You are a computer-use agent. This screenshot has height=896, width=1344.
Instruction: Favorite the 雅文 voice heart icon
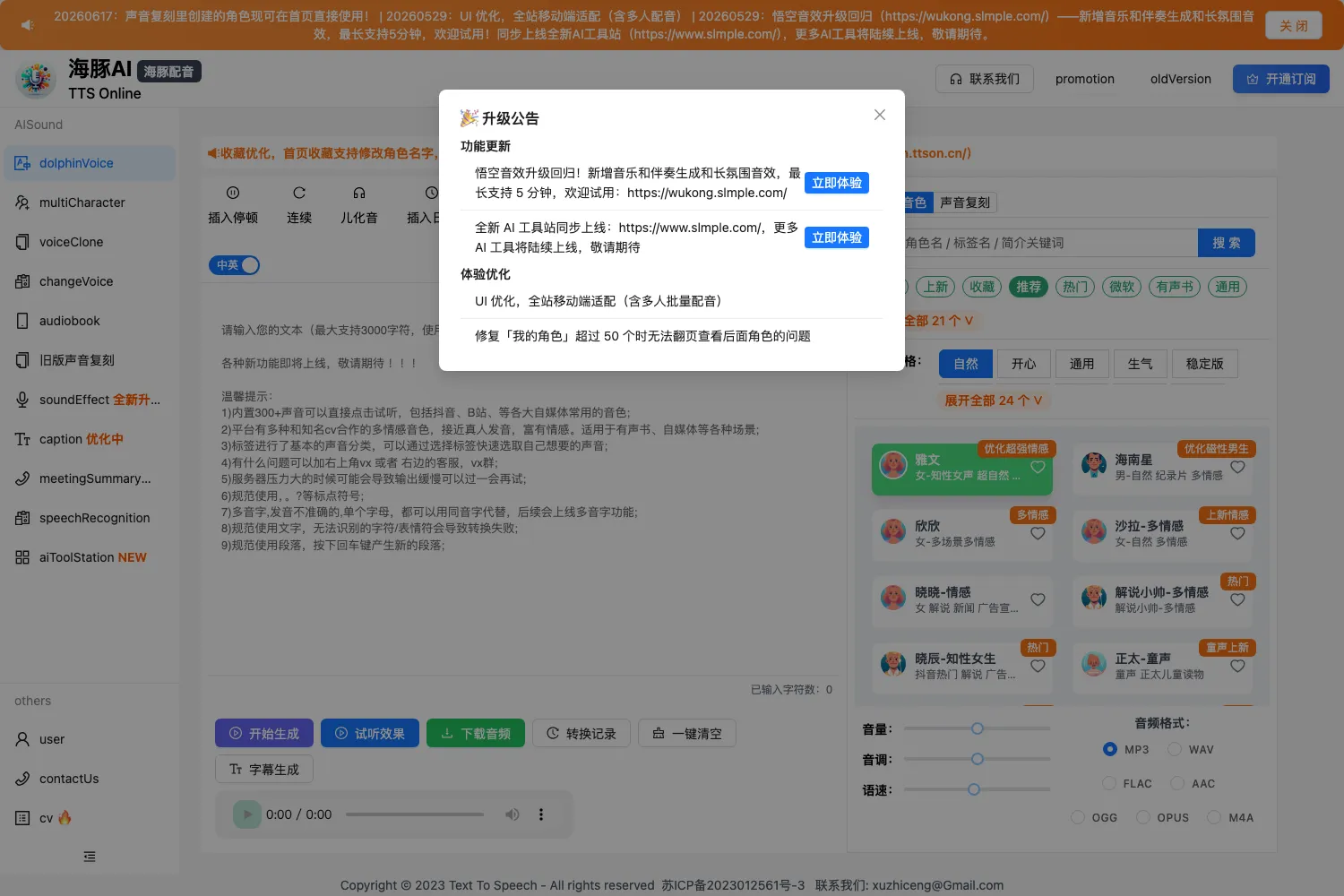[x=1038, y=467]
